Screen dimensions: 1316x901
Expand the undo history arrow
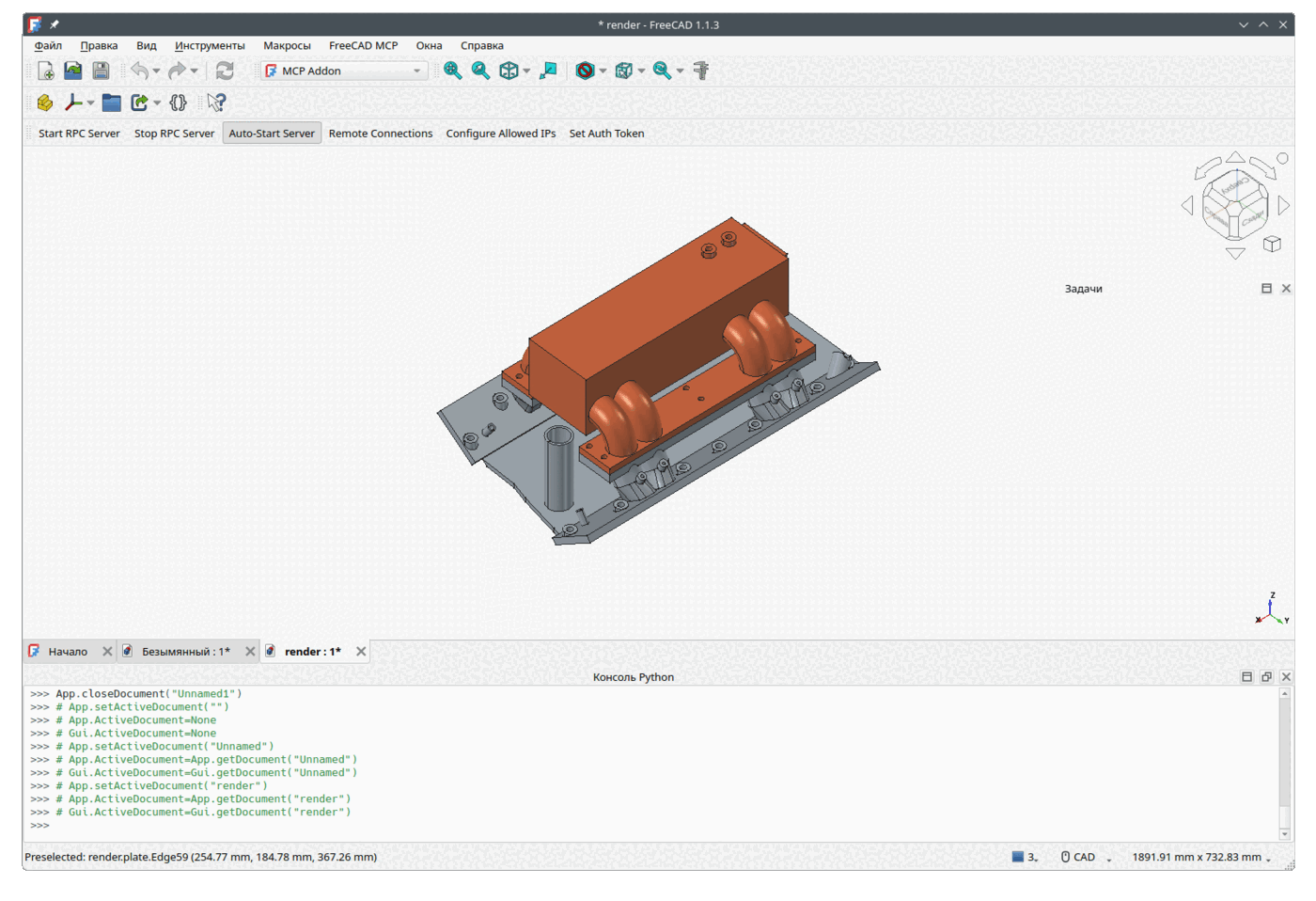pyautogui.click(x=156, y=71)
